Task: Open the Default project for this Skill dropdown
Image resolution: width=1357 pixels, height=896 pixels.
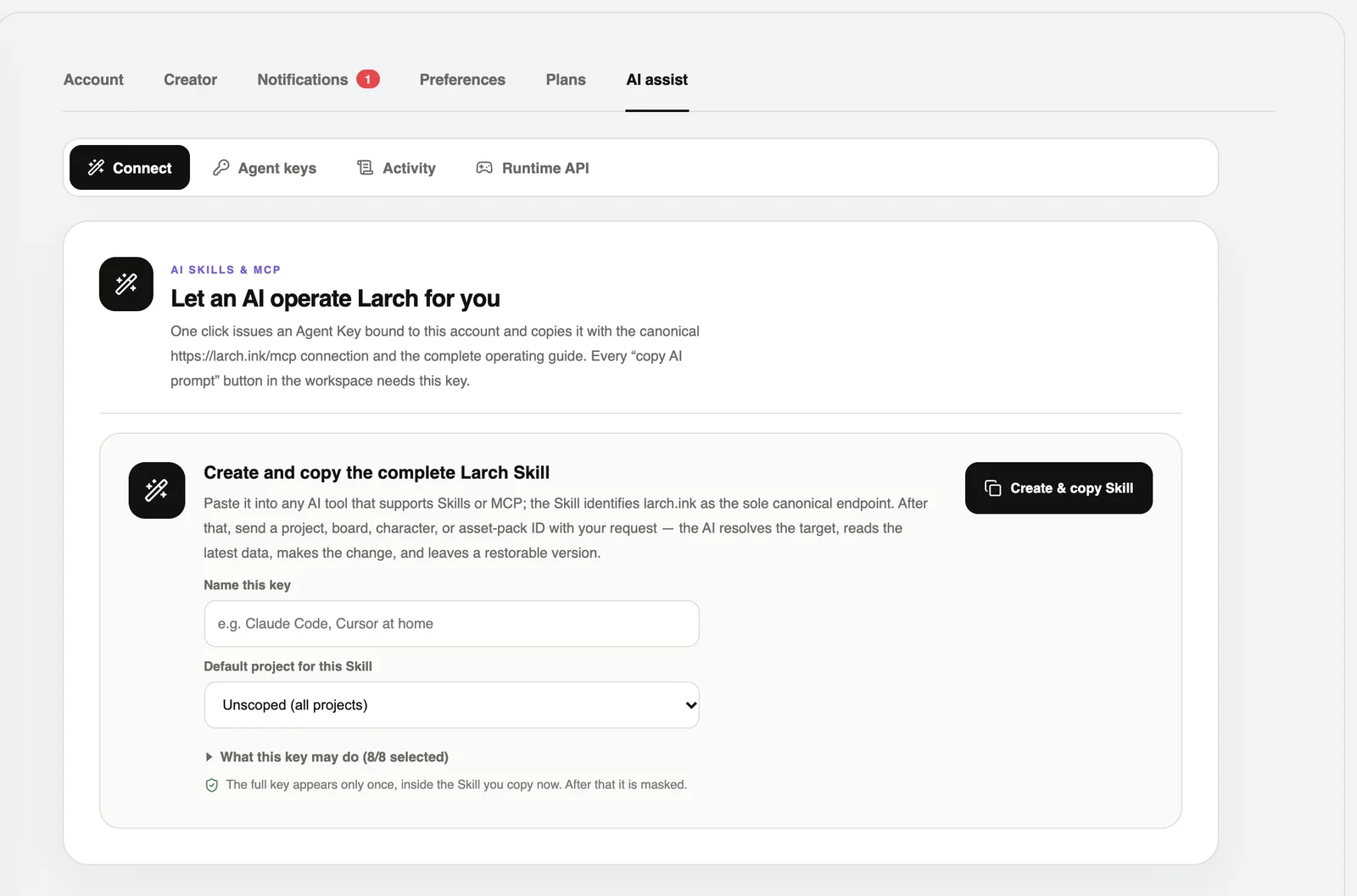Action: [x=452, y=705]
